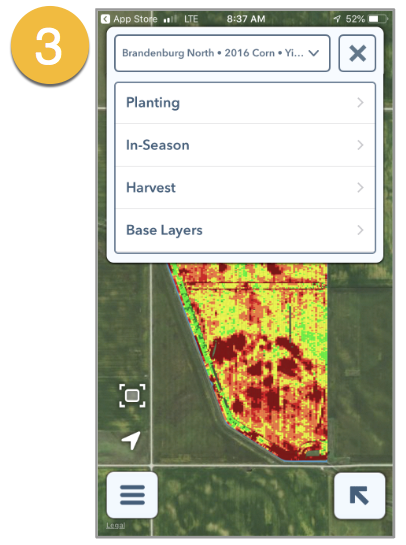Image resolution: width=406 pixels, height=545 pixels.
Task: Open the Brandenburg North 2016 Corn dropdown
Action: [x=222, y=53]
